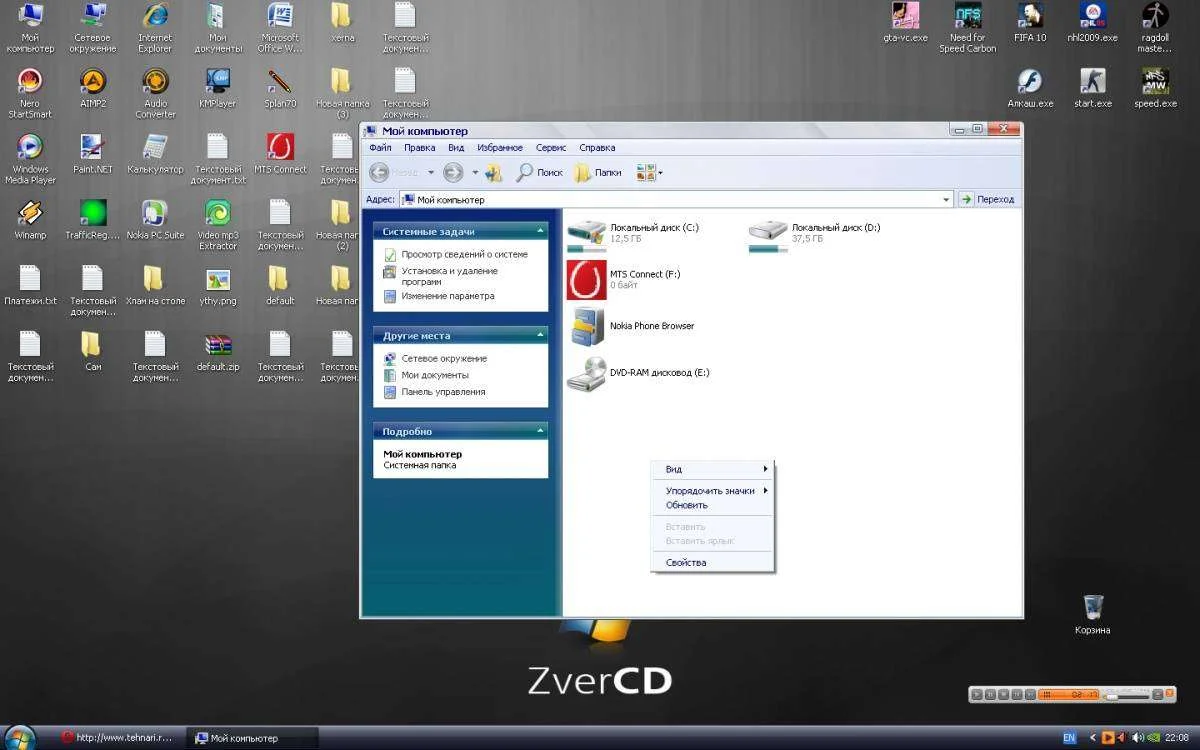Open the Избранное menu
1200x750 pixels.
(500, 148)
